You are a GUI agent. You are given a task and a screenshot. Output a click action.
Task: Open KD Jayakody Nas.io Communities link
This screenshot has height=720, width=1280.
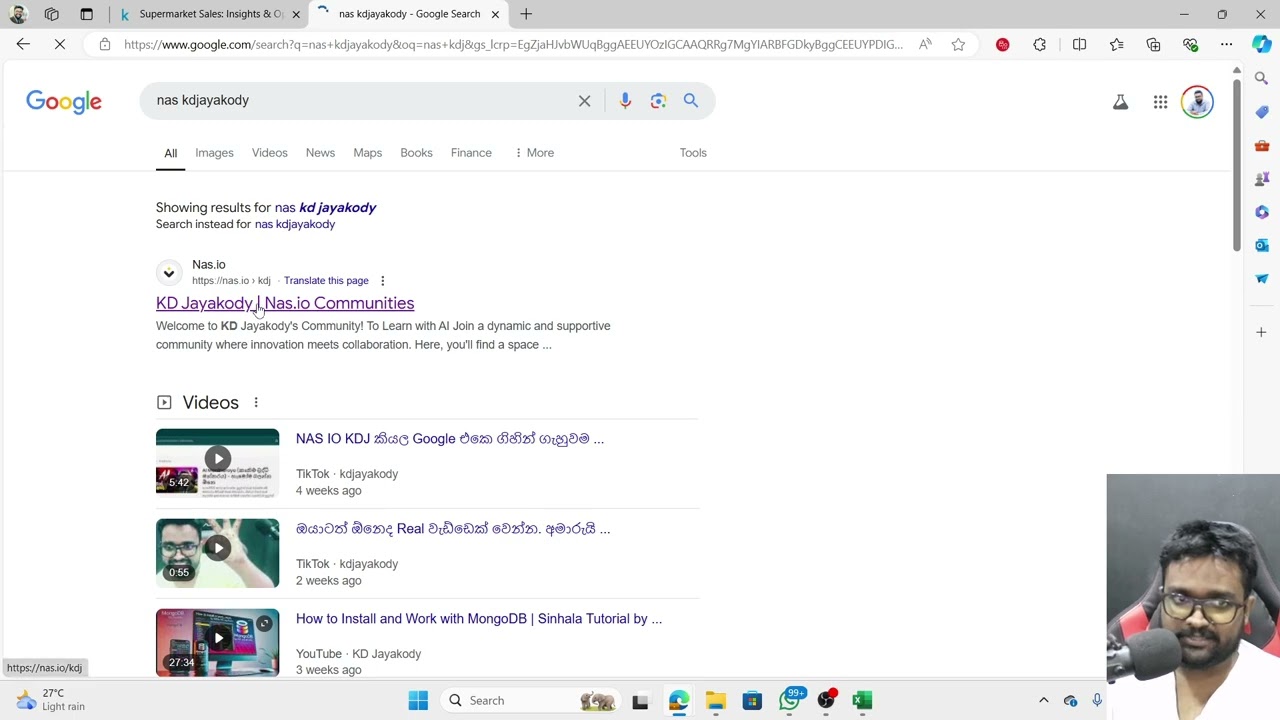[x=285, y=303]
